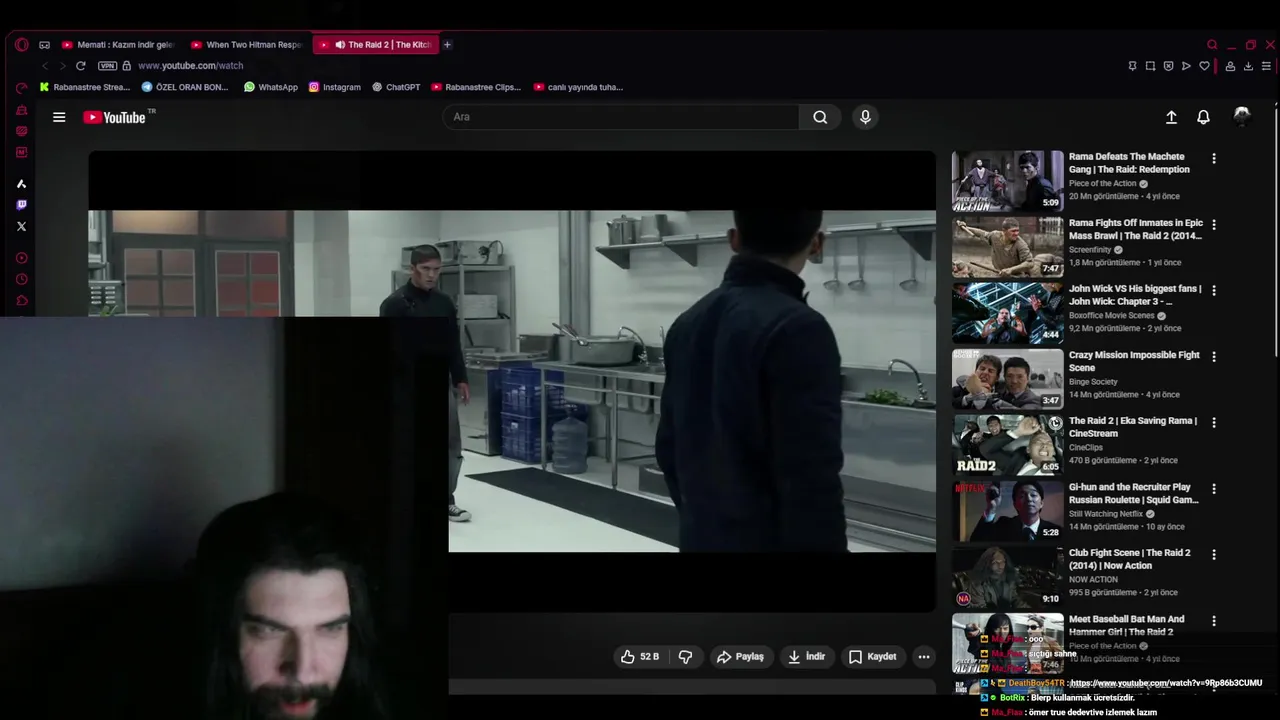The width and height of the screenshot is (1280, 720).
Task: Click the browser tab search magnifier
Action: 1212,45
